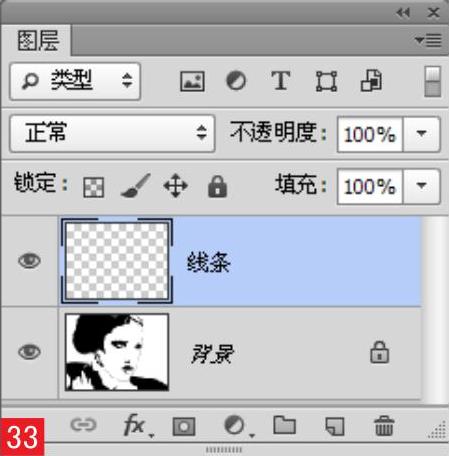Create a new layer
The width and height of the screenshot is (449, 456).
pos(335,426)
